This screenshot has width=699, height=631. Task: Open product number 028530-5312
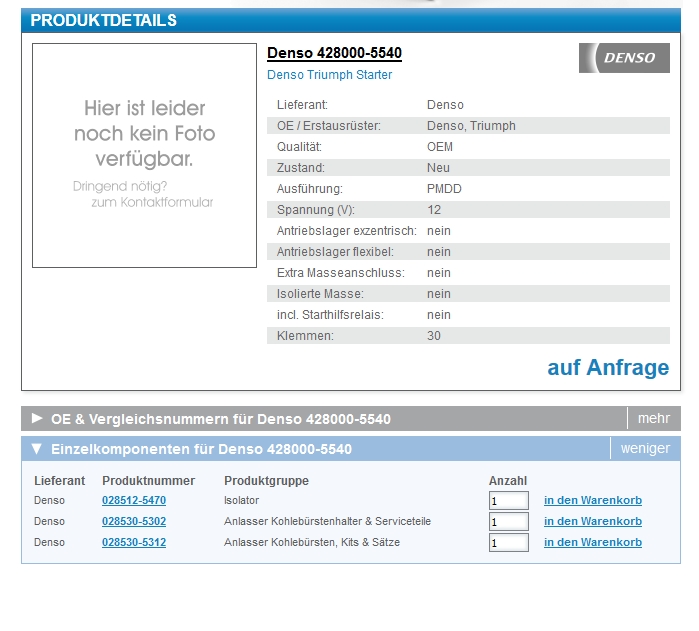tap(134, 542)
